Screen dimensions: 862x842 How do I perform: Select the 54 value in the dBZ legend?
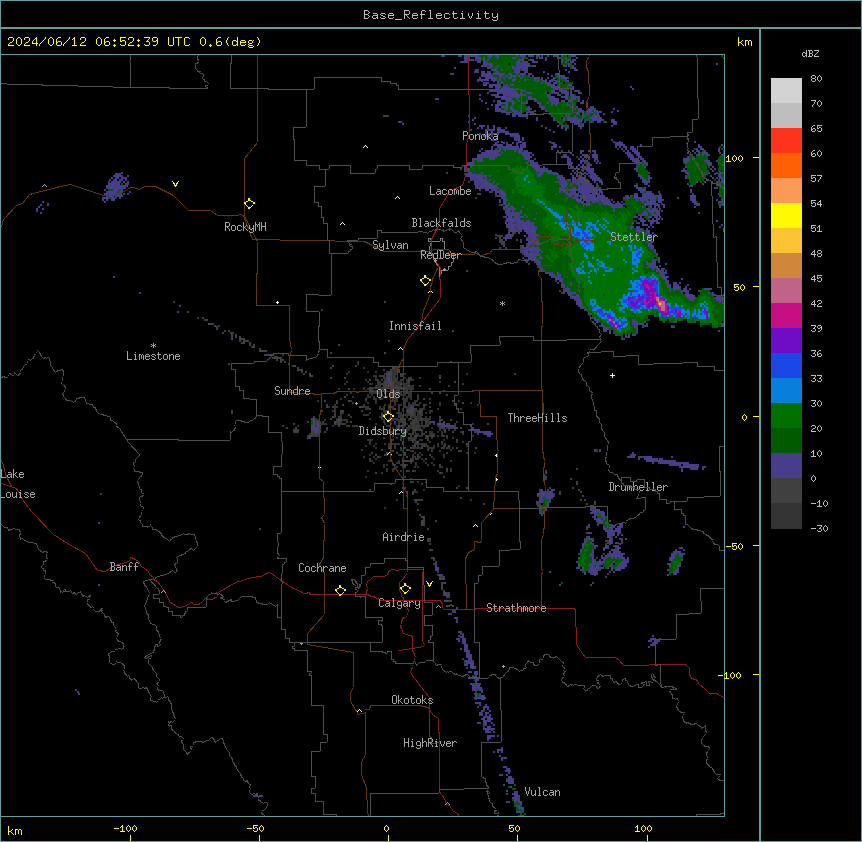point(816,203)
